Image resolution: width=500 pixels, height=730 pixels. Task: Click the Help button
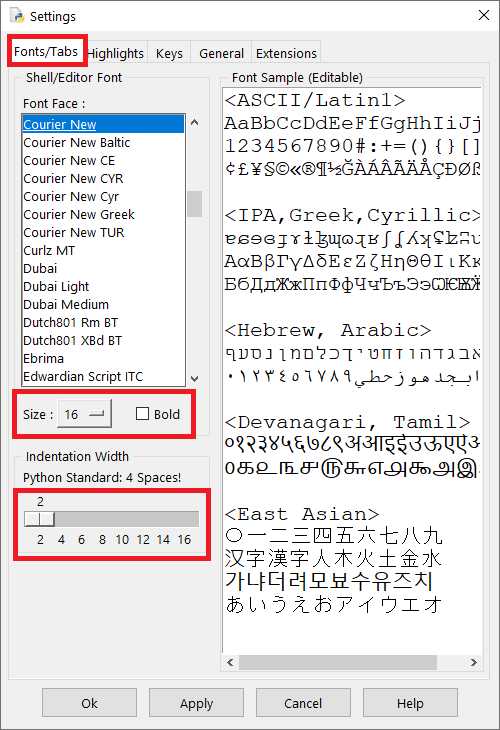coord(410,703)
